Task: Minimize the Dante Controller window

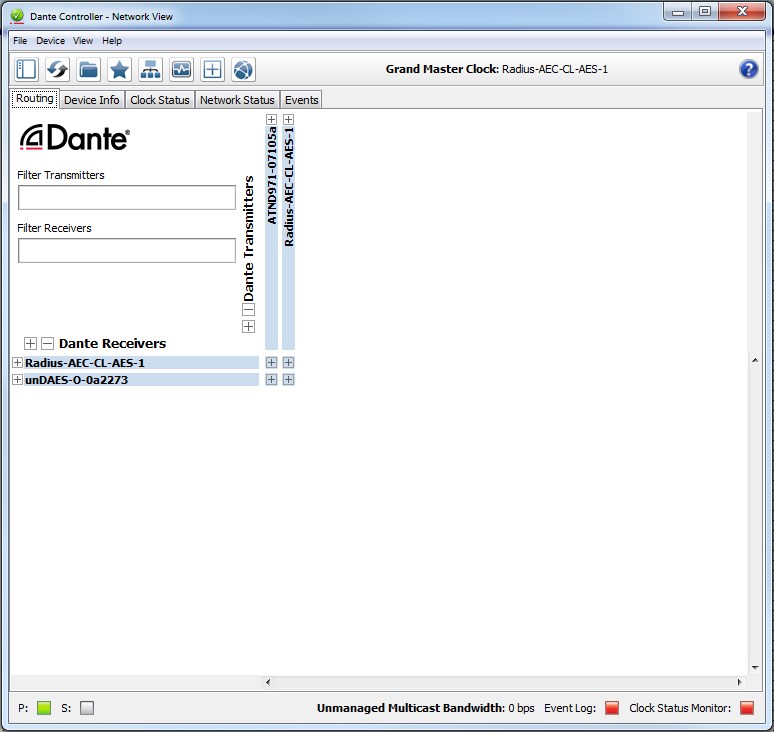Action: pos(678,12)
